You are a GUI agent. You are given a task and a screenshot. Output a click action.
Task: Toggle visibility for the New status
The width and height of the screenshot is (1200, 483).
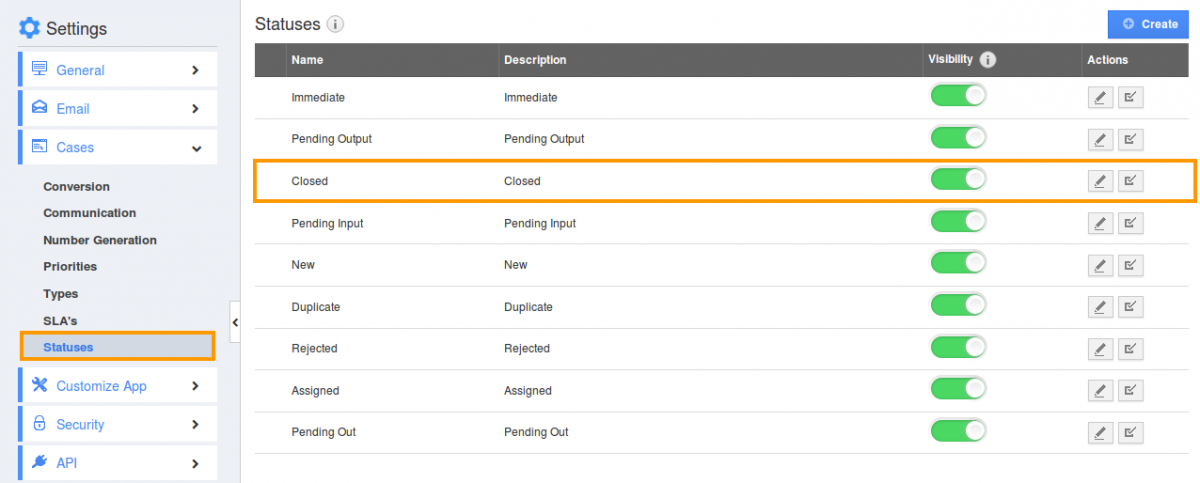click(958, 264)
